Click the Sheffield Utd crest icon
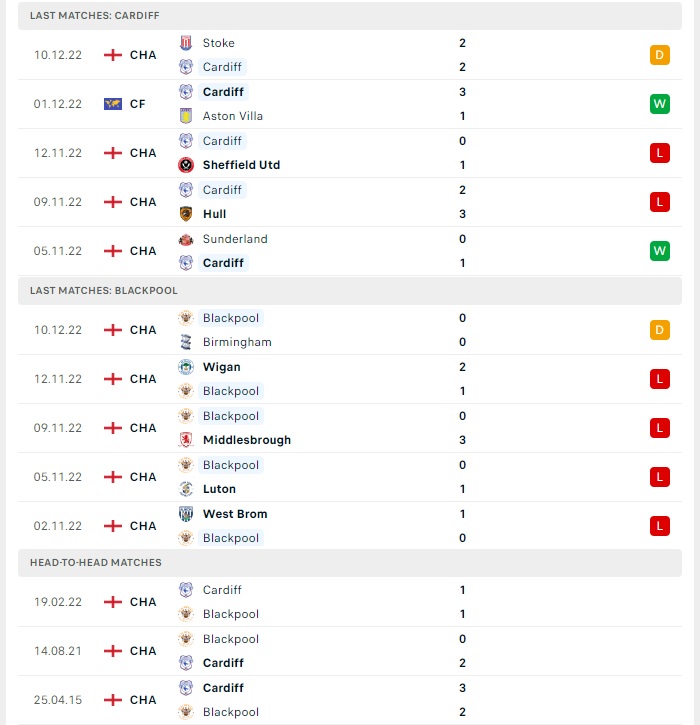 coord(186,165)
